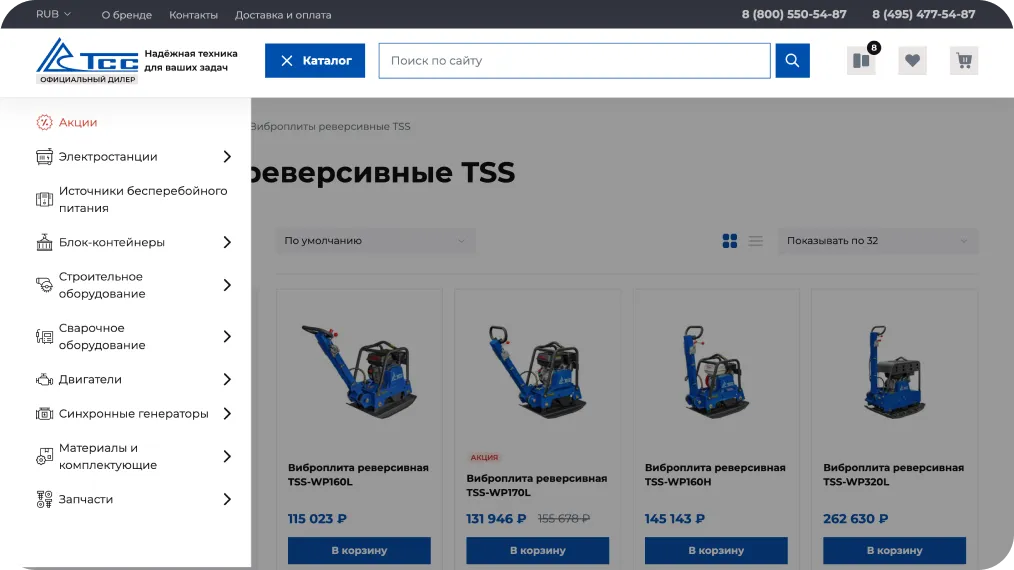Click the Синхронные генераторы category icon
Image resolution: width=1014 pixels, height=570 pixels.
pos(44,413)
